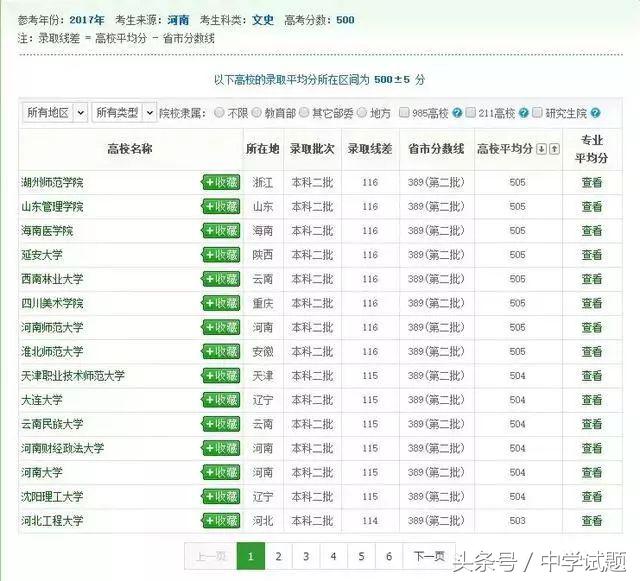The width and height of the screenshot is (640, 581).
Task: Open 山东管理学院 university link
Action: pos(52,206)
